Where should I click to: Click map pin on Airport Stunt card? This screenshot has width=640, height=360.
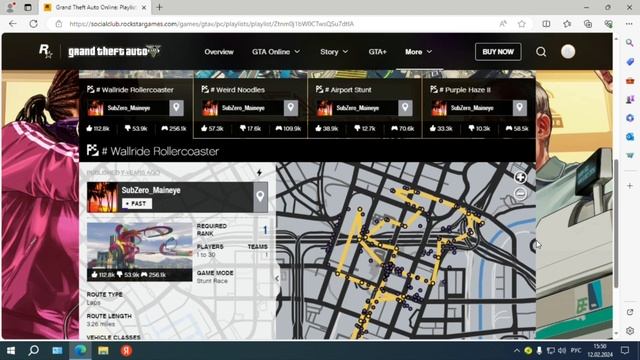405,108
